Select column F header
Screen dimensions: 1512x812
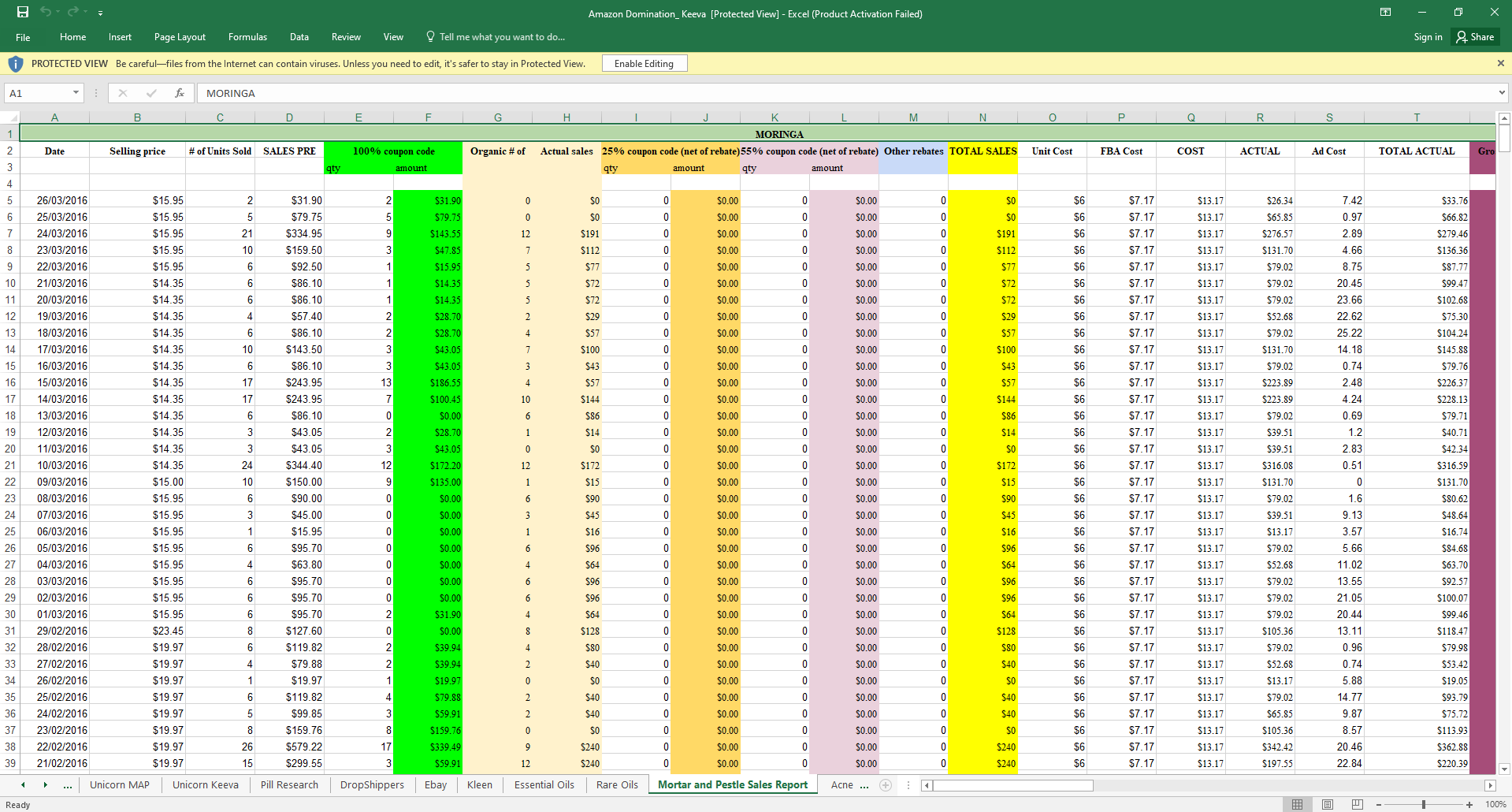[428, 117]
